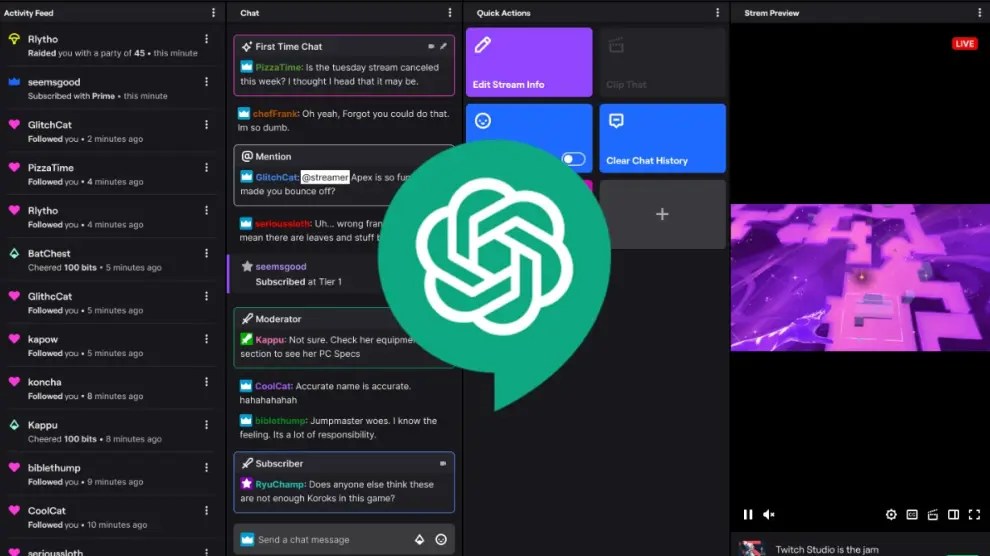Switch preview to theatre mode

click(954, 515)
